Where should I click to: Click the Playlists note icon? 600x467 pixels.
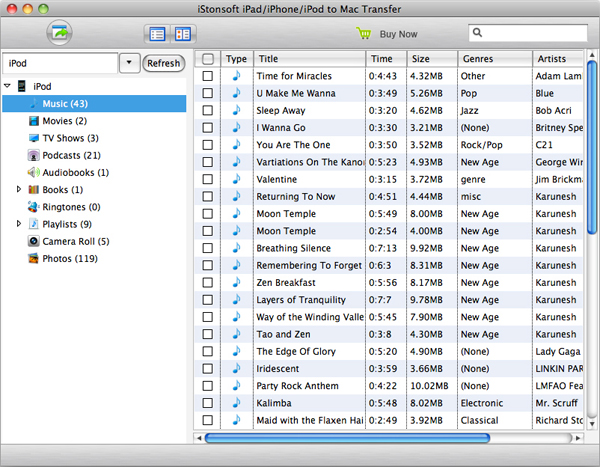click(x=34, y=224)
